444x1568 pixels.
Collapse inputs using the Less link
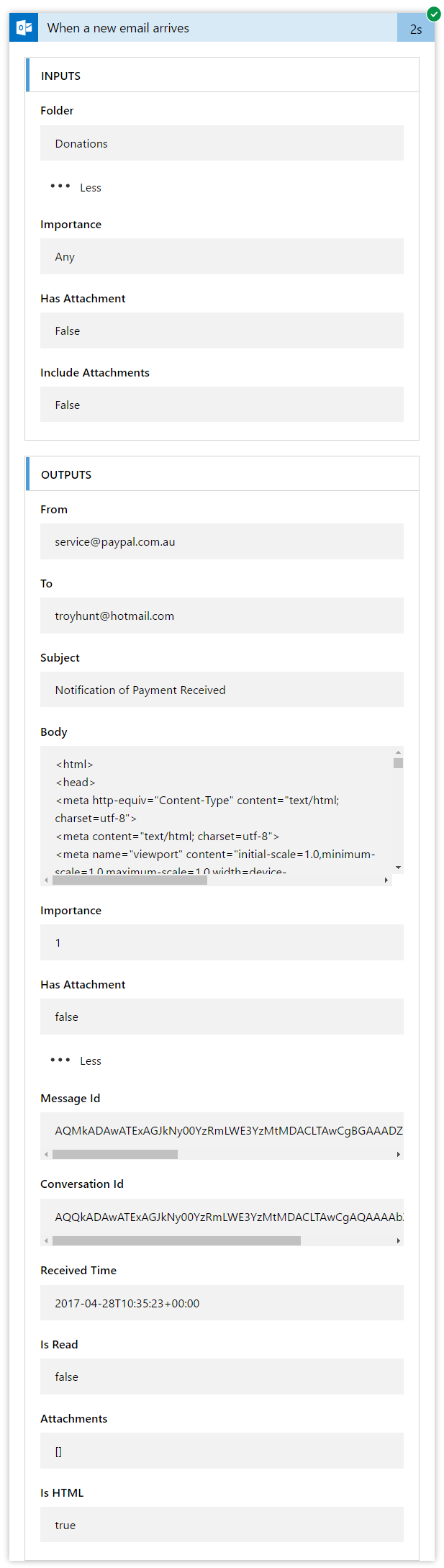[91, 187]
